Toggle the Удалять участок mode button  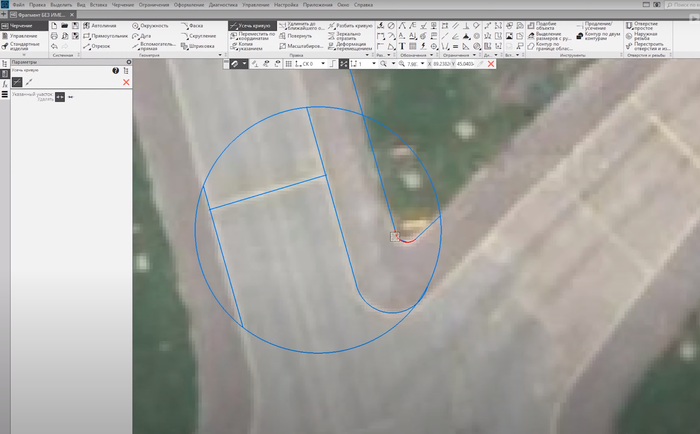[x=59, y=97]
